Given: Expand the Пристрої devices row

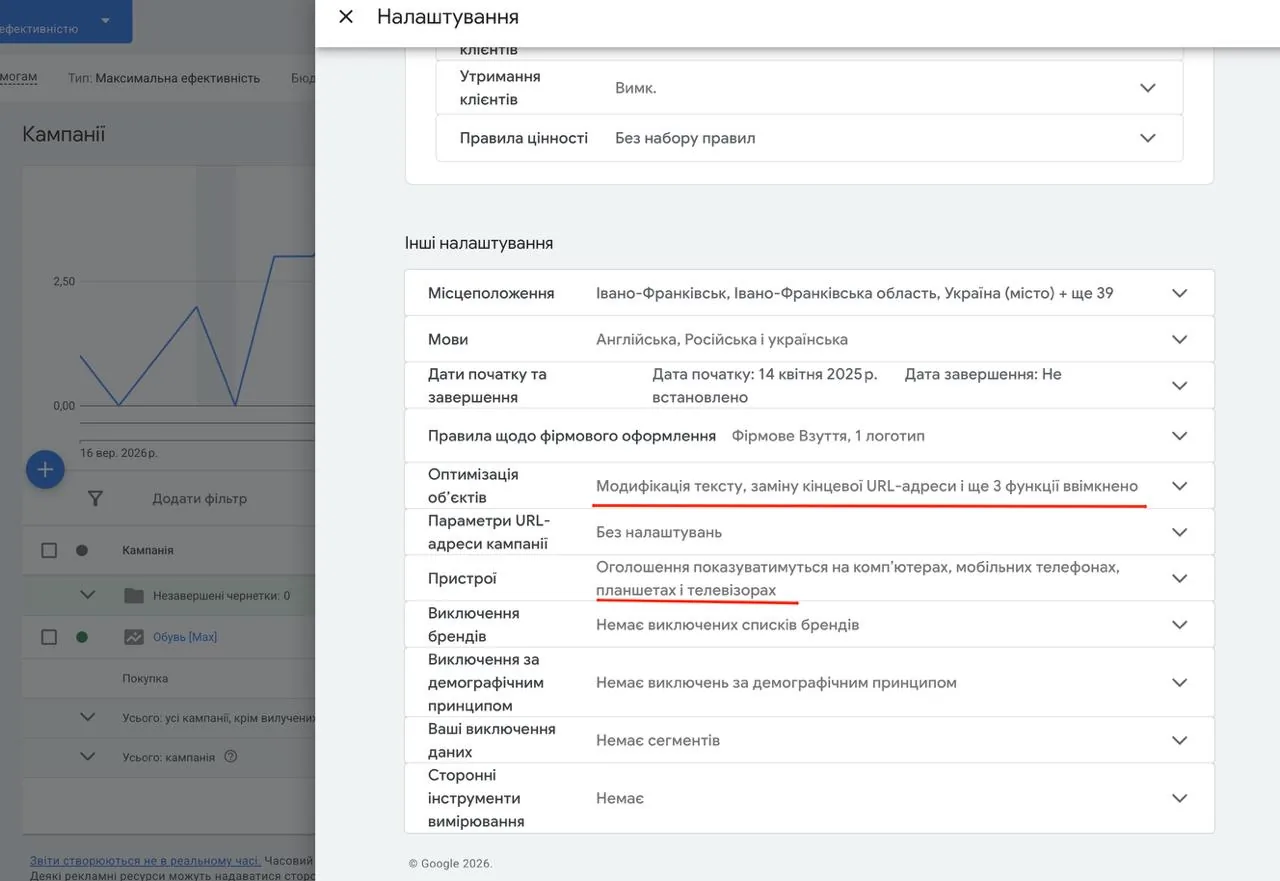Looking at the screenshot, I should tap(1180, 578).
